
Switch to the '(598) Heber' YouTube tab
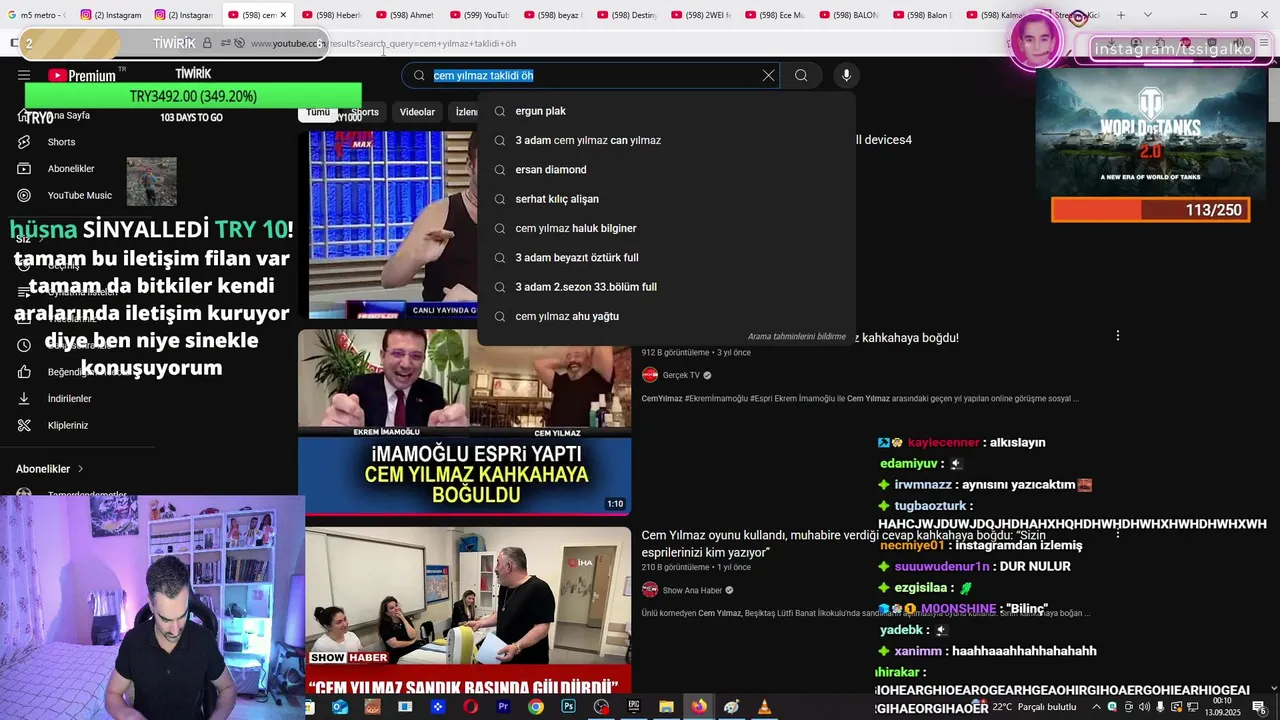pos(332,15)
